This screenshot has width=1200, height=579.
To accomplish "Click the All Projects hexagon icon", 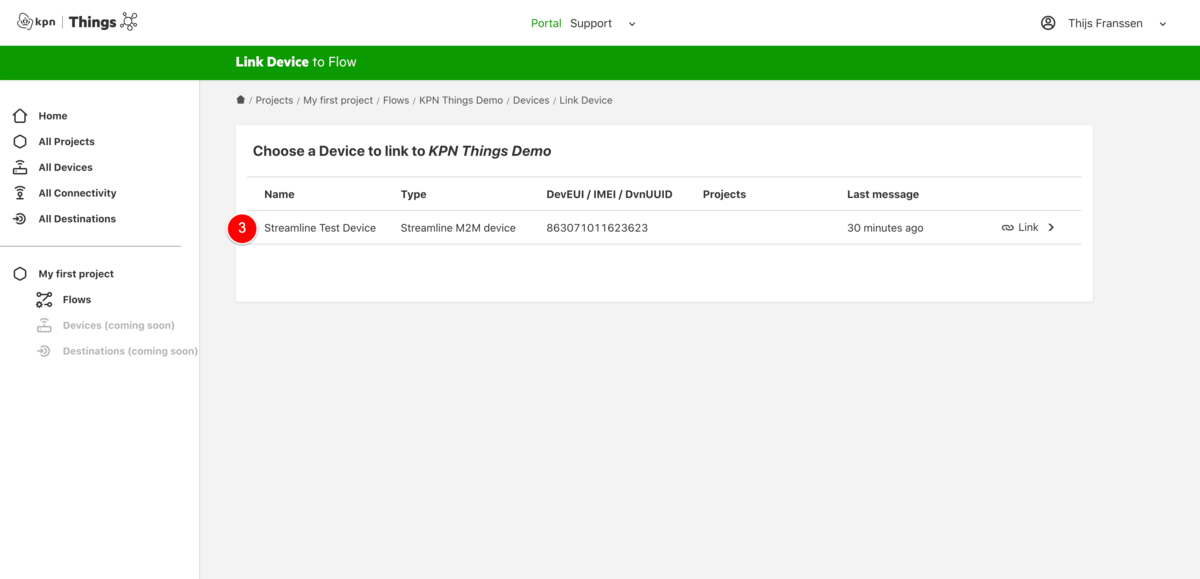I will 20,142.
